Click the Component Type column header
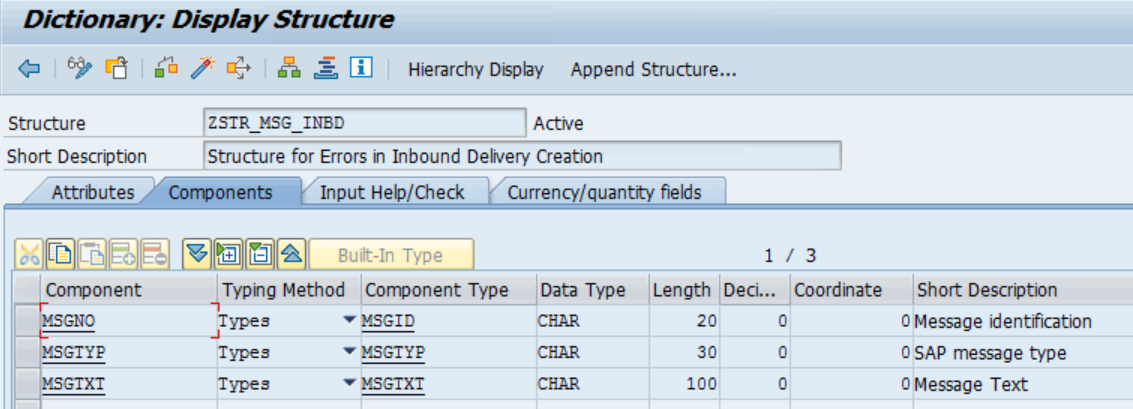 click(x=449, y=290)
